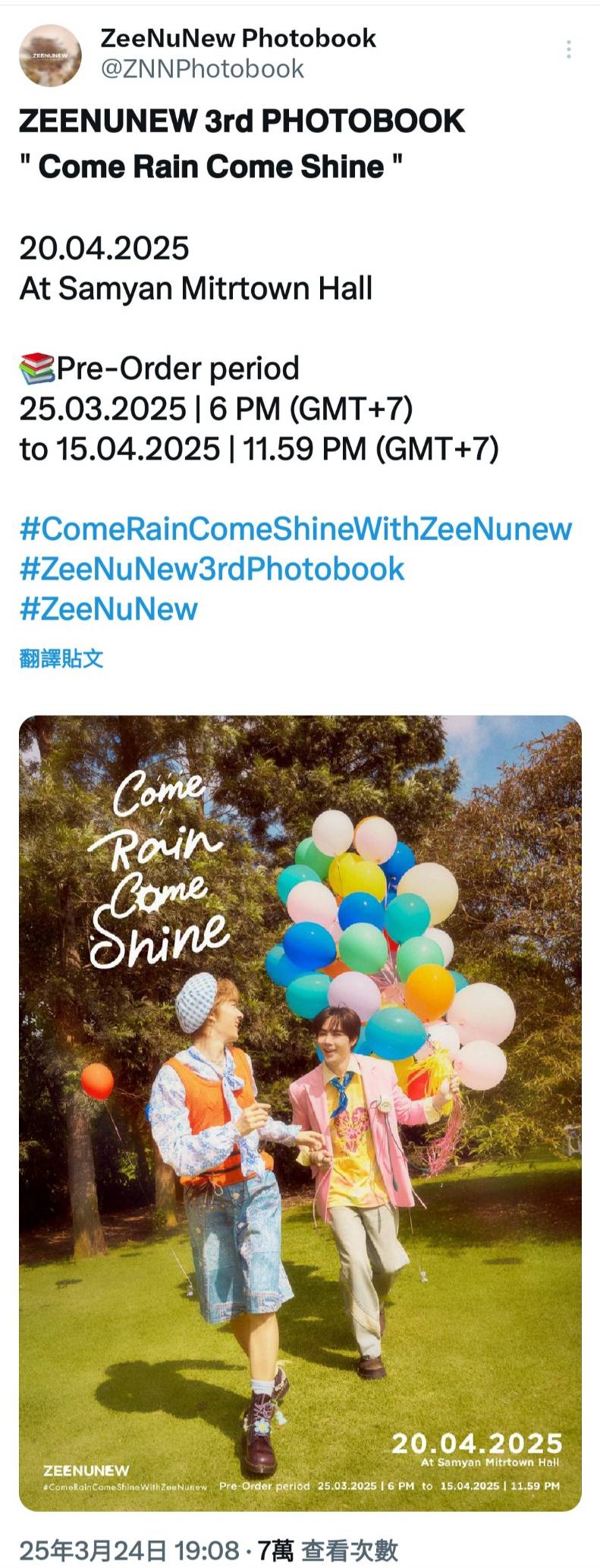Tap 翻譯貼文 to translate the post

click(61, 658)
